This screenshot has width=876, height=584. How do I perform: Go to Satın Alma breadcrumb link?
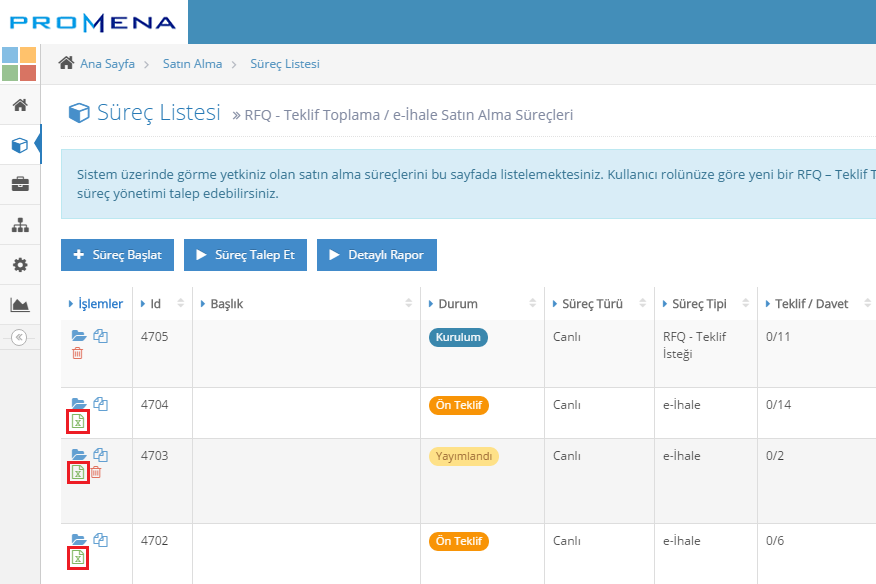192,64
